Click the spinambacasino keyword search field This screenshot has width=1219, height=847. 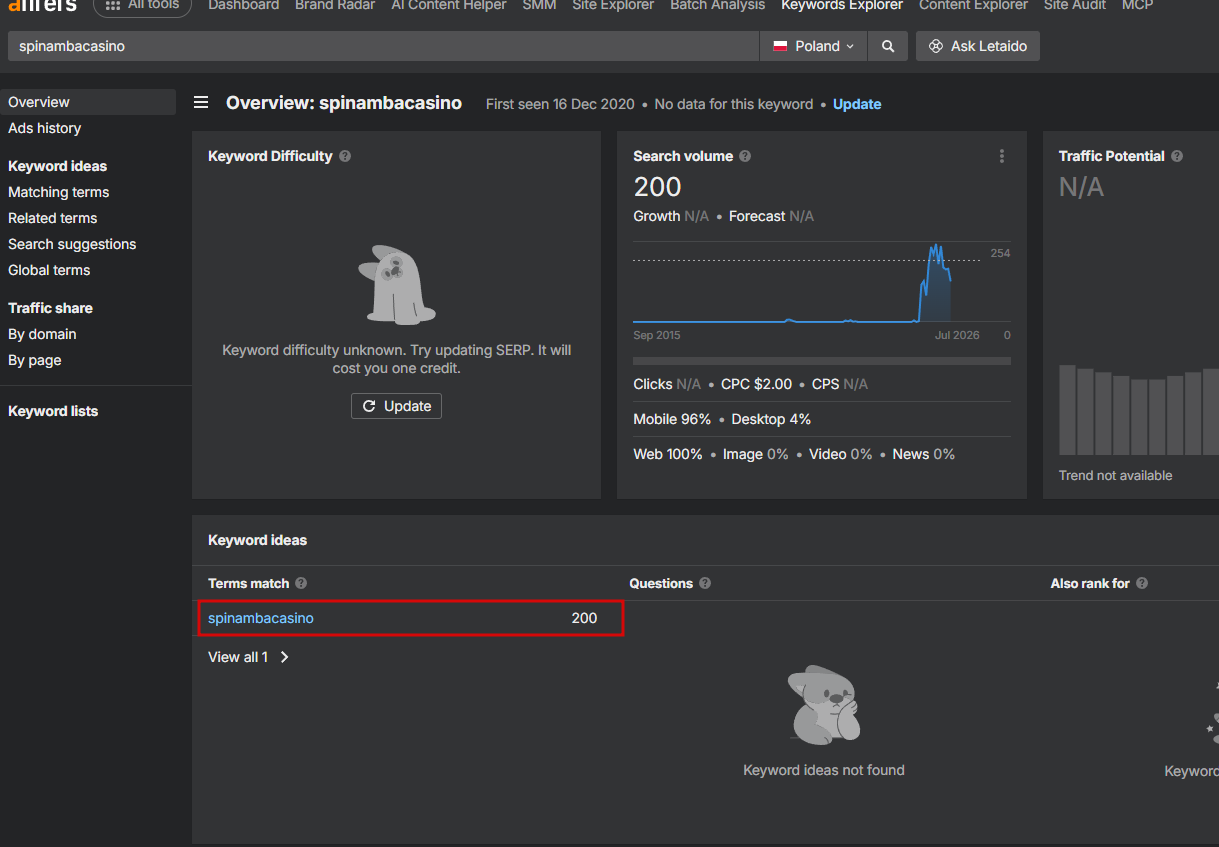[383, 46]
